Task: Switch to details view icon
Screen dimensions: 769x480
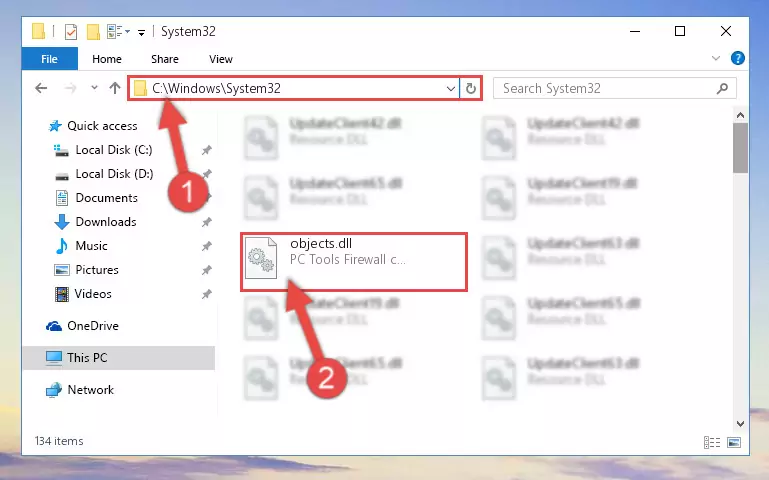Action: [712, 442]
